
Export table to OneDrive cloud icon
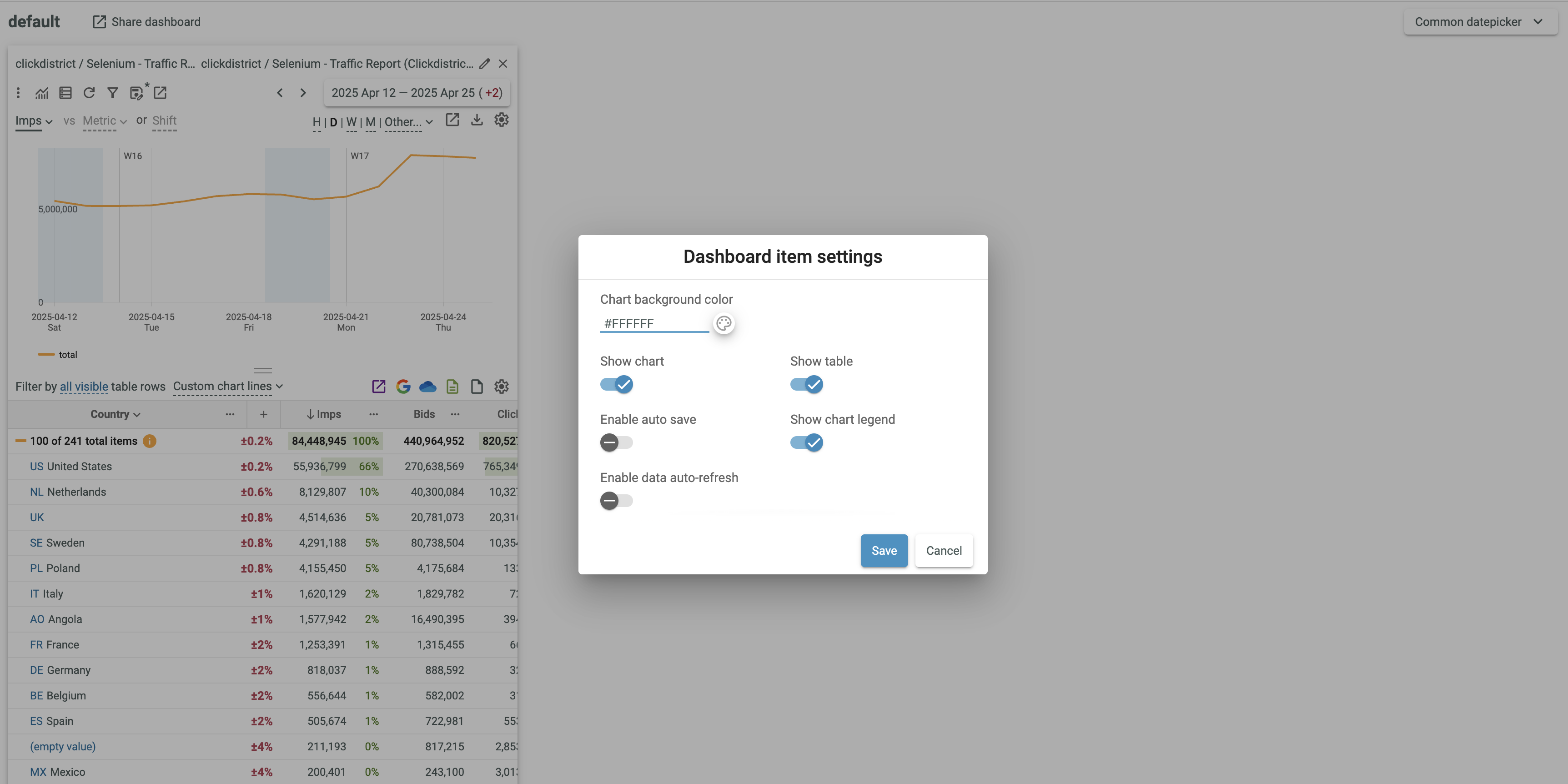coord(427,387)
